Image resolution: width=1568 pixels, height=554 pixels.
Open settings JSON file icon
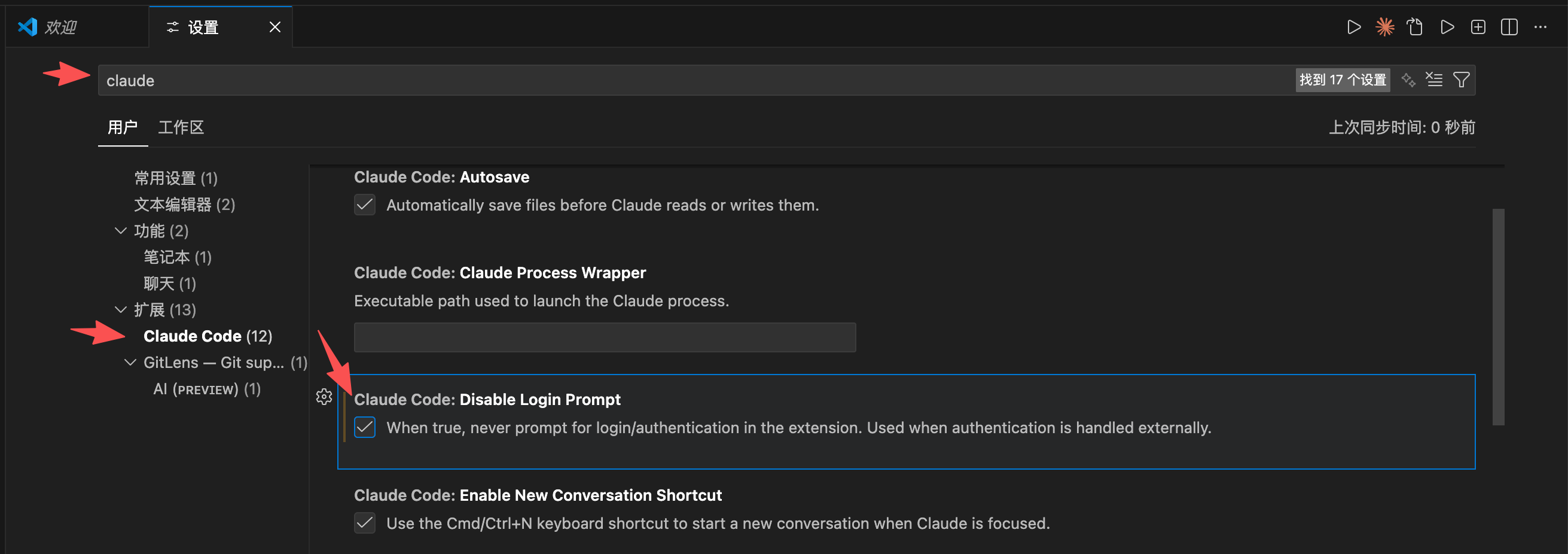click(x=1416, y=27)
